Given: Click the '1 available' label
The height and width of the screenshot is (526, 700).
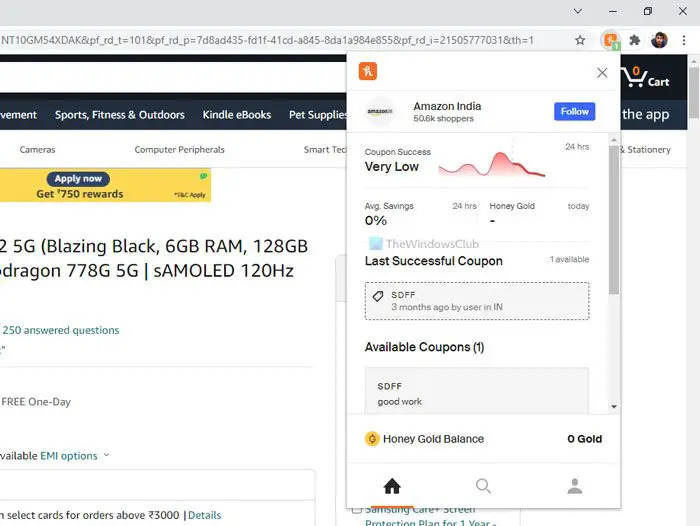Looking at the screenshot, I should [569, 259].
